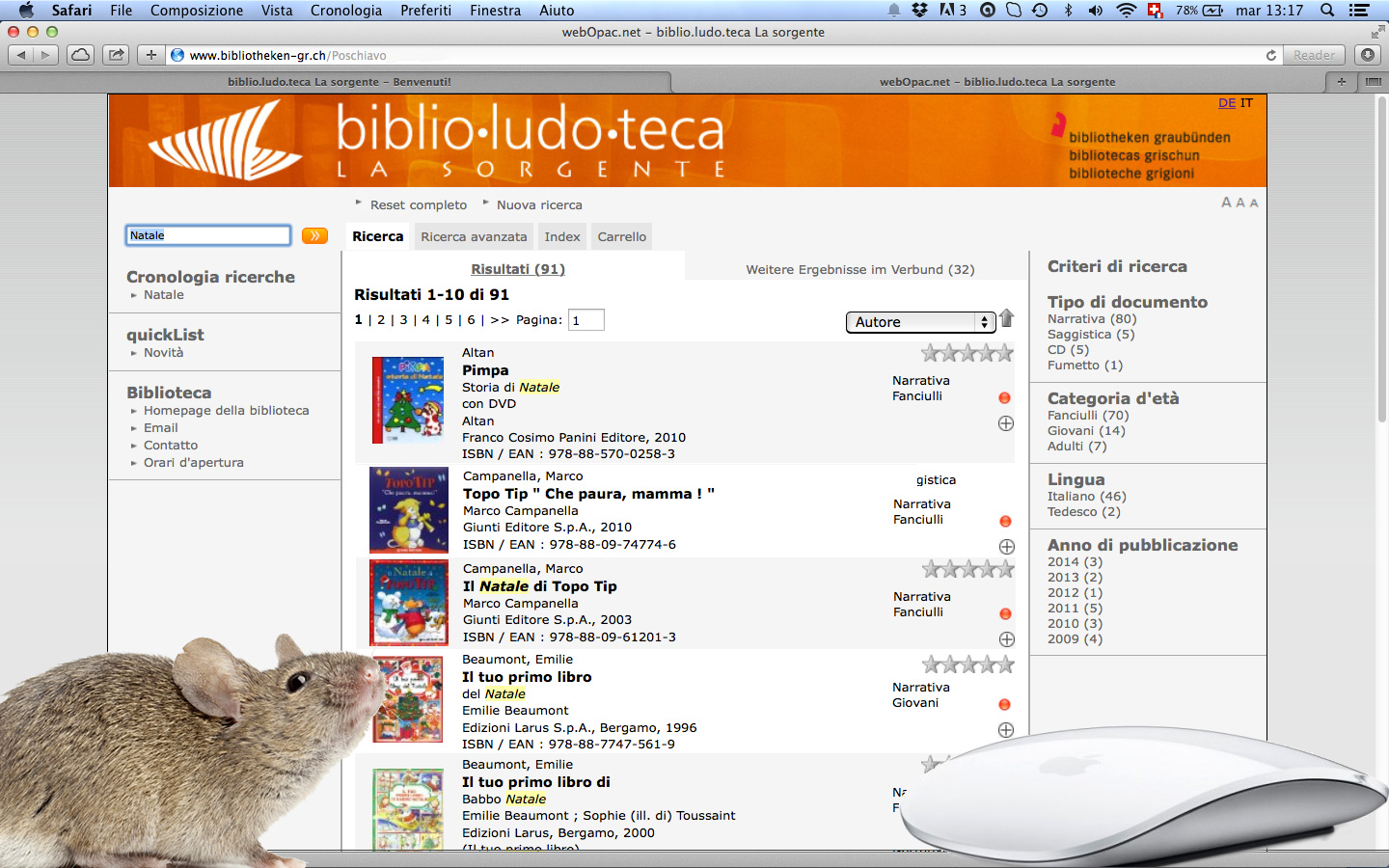Open the Vista menu
Viewport: 1389px width, 868px height.
(x=277, y=11)
